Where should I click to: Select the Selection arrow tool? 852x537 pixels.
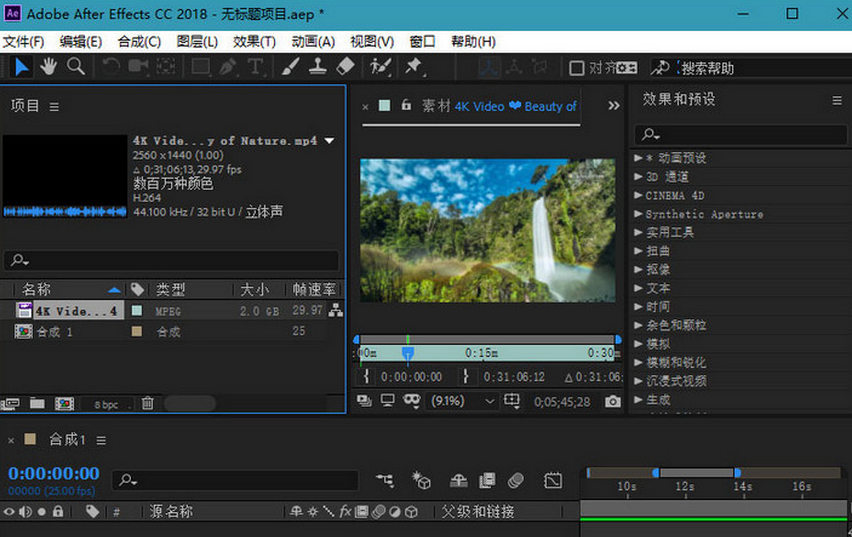[x=21, y=67]
